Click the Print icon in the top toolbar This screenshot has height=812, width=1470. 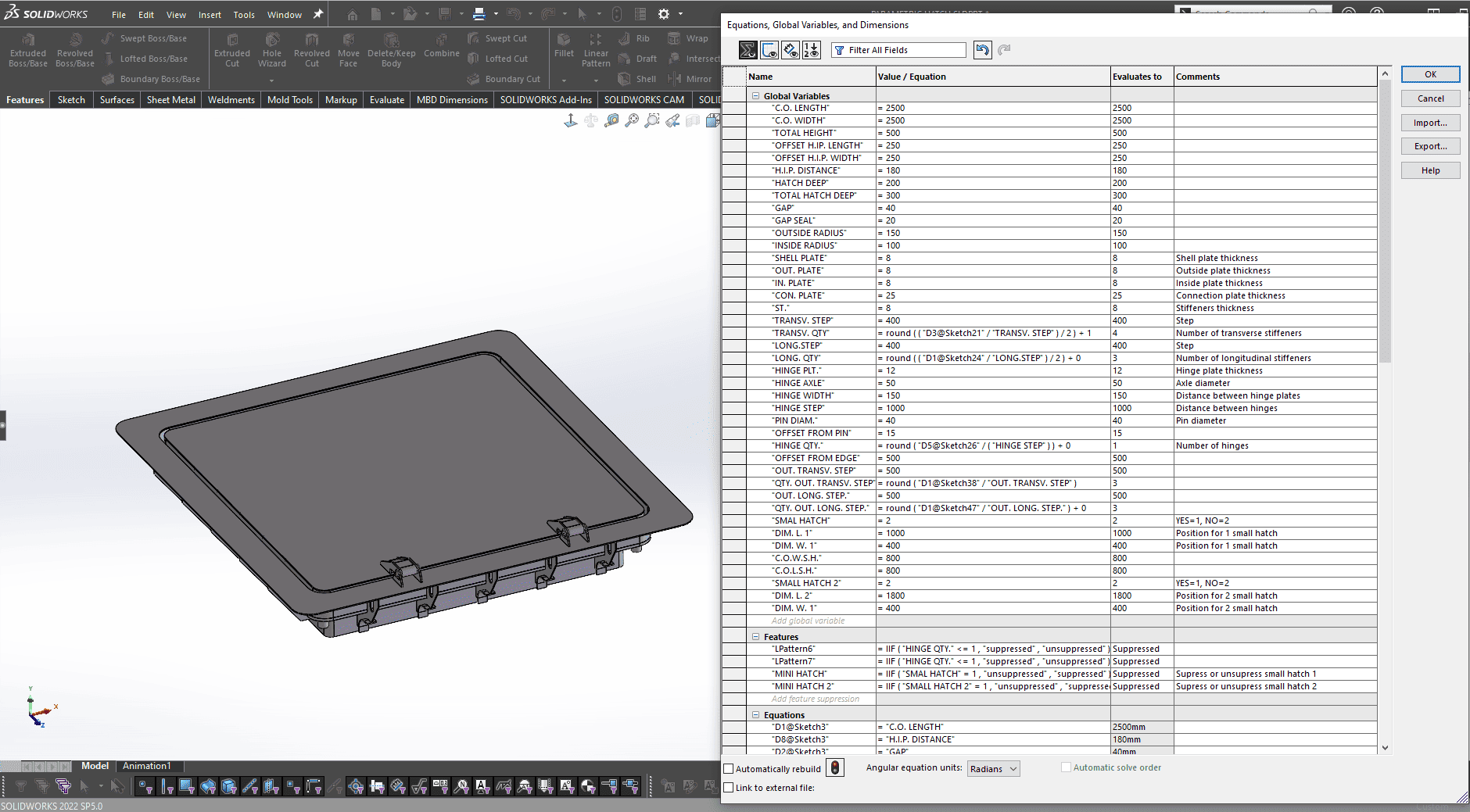click(x=479, y=14)
